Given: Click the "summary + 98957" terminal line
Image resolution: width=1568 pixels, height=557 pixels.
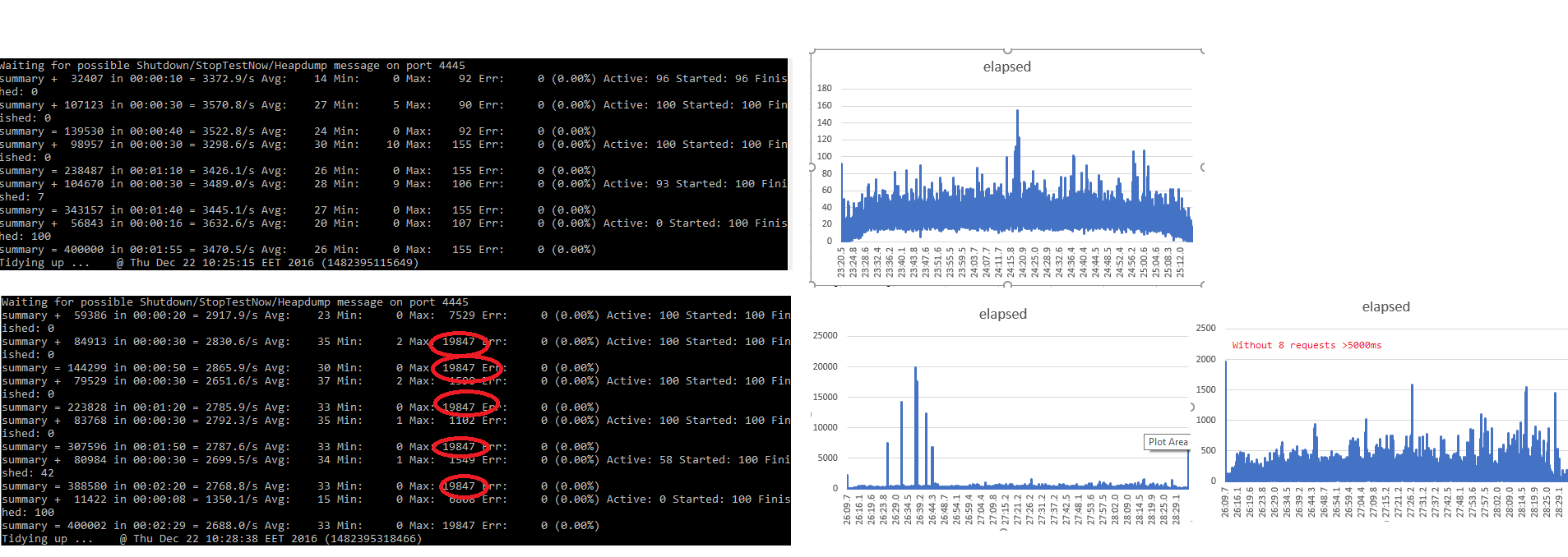Looking at the screenshot, I should 394,145.
